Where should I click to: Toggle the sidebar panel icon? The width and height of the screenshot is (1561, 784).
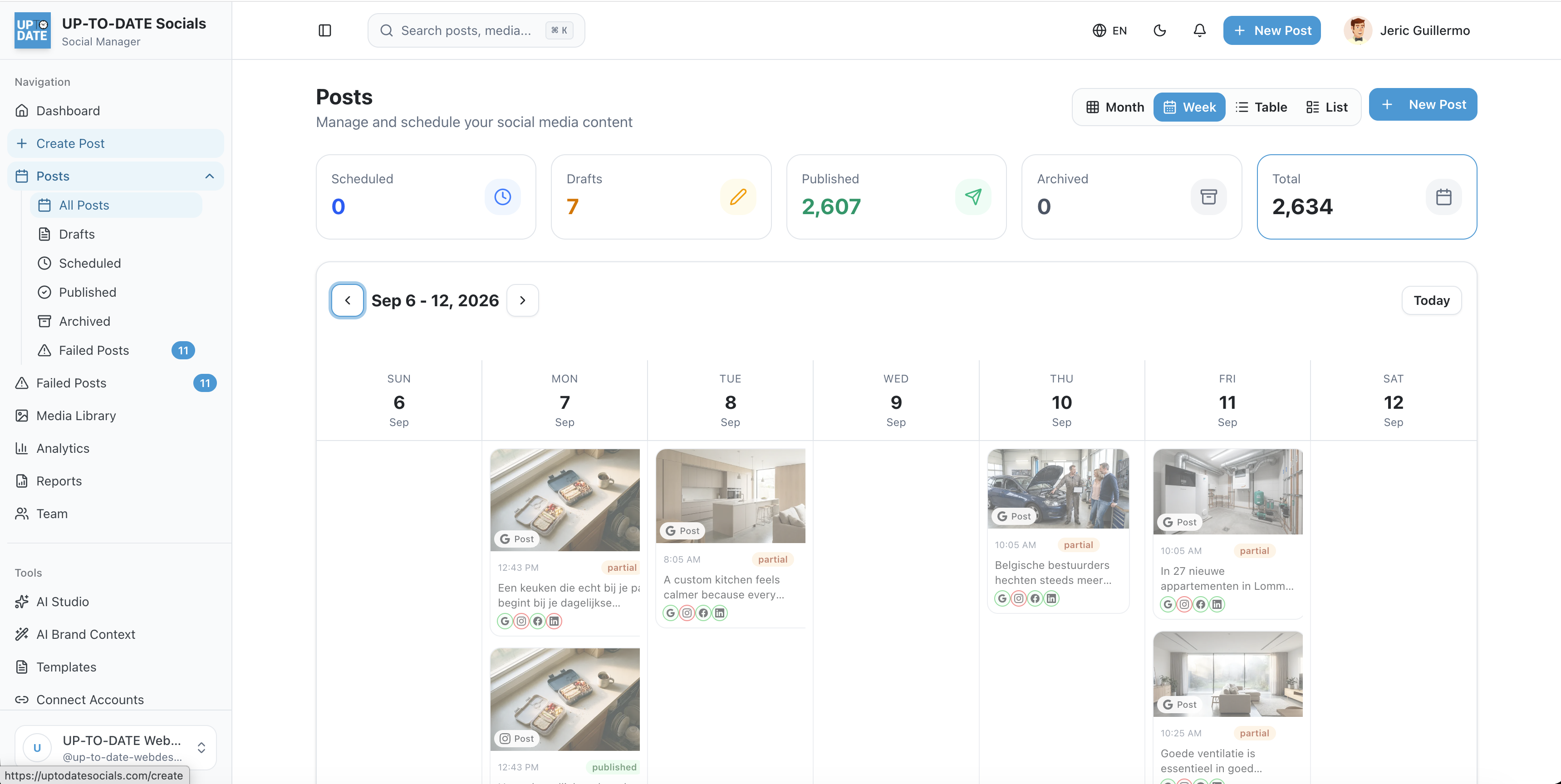(325, 30)
